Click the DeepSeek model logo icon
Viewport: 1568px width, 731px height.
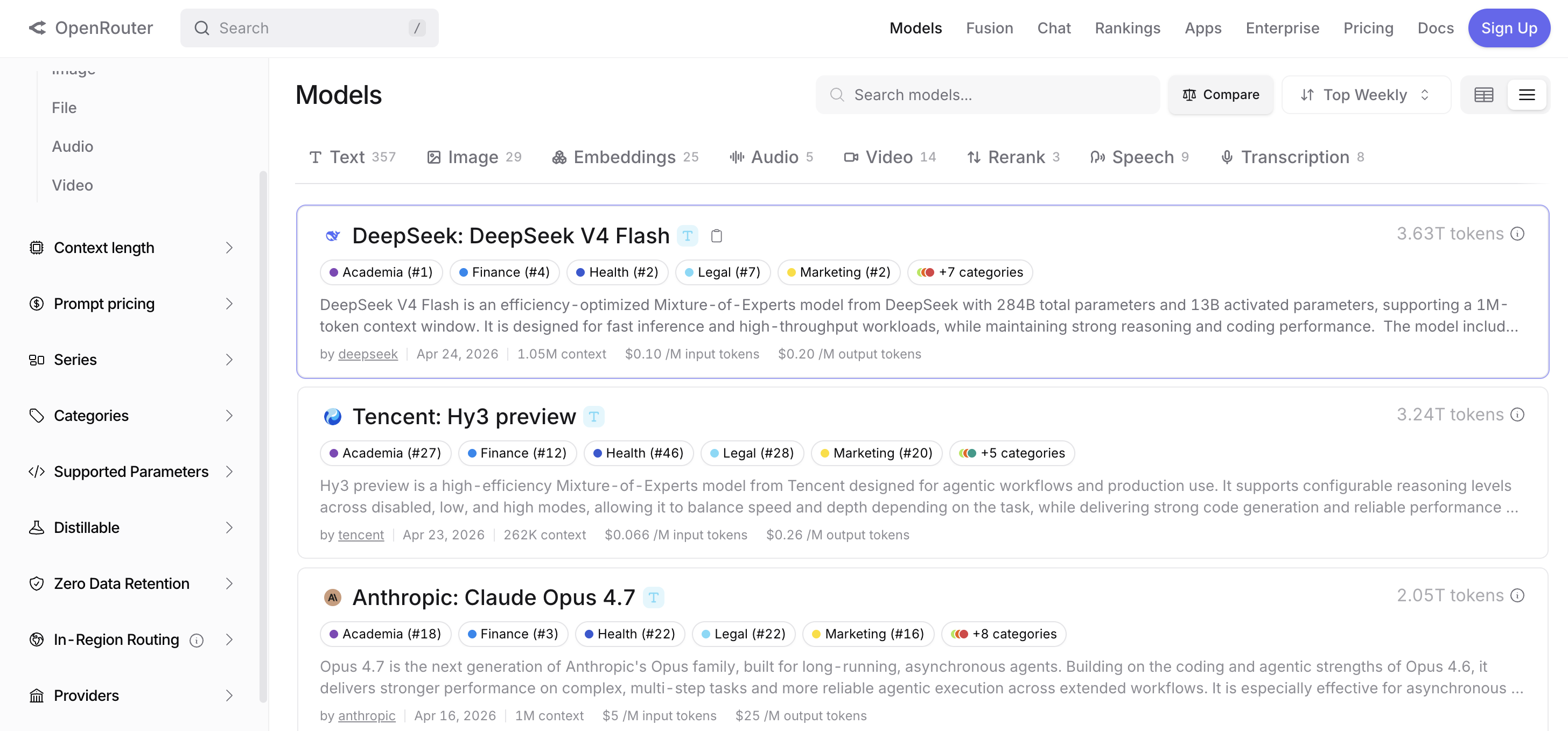(x=332, y=236)
